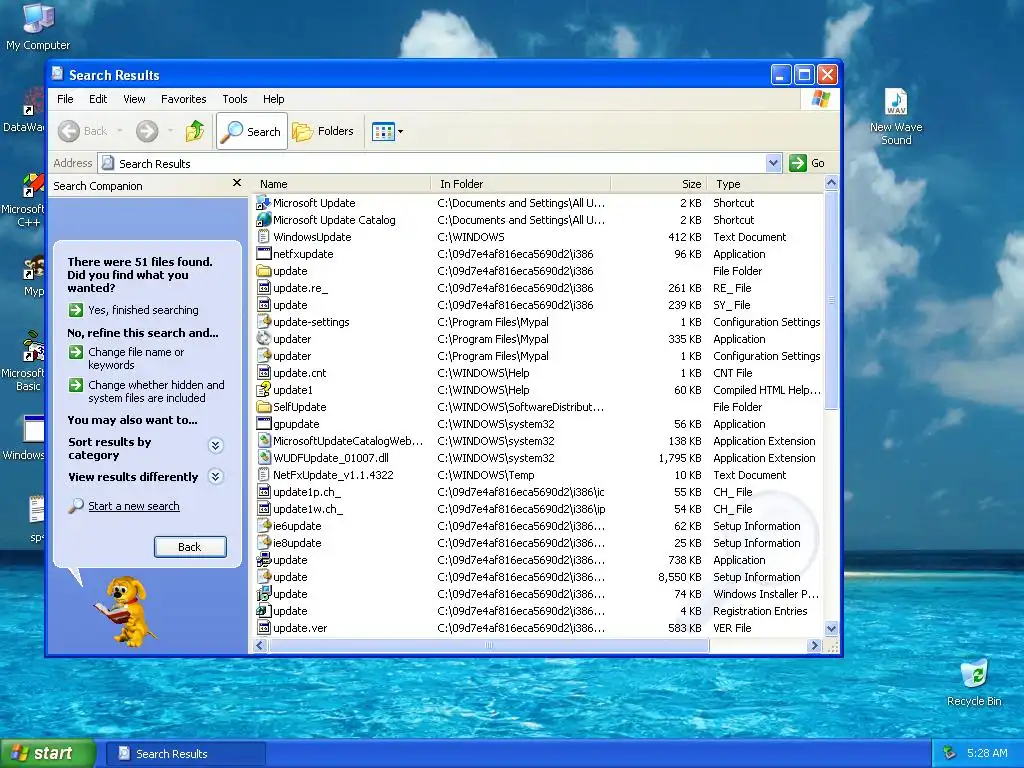Open the File menu
The image size is (1024, 768).
coord(65,99)
